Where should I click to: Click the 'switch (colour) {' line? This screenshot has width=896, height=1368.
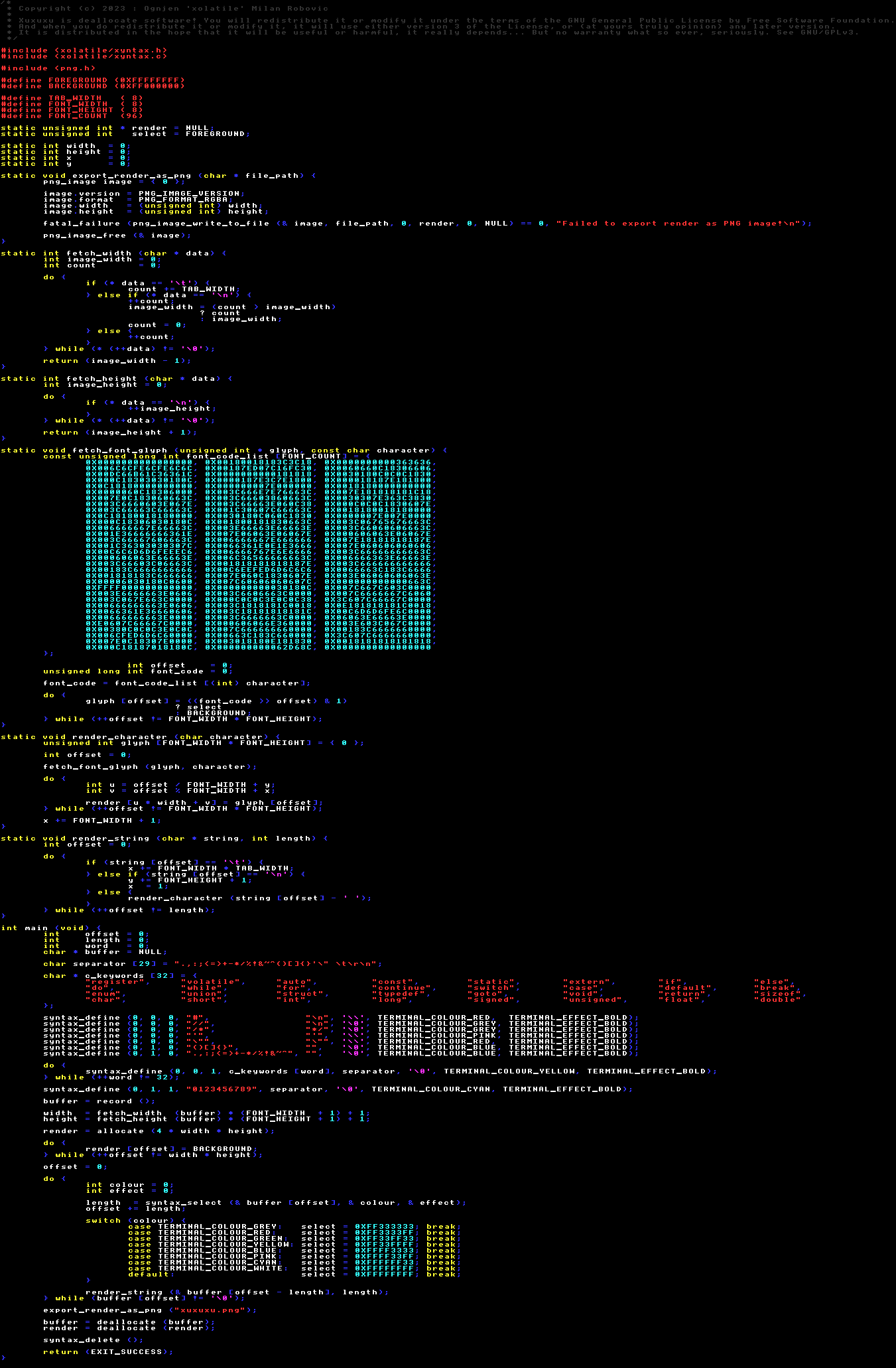(135, 1221)
